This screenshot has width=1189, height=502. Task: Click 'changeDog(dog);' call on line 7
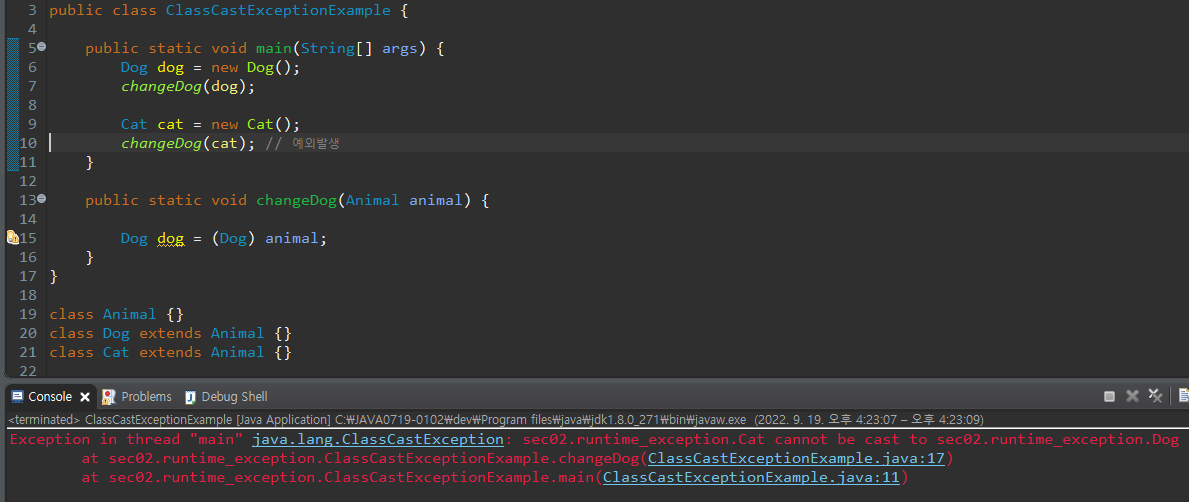(x=188, y=87)
